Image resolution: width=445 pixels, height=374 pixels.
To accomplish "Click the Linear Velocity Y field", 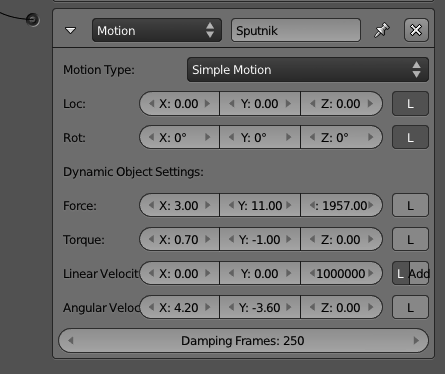I will pos(260,273).
